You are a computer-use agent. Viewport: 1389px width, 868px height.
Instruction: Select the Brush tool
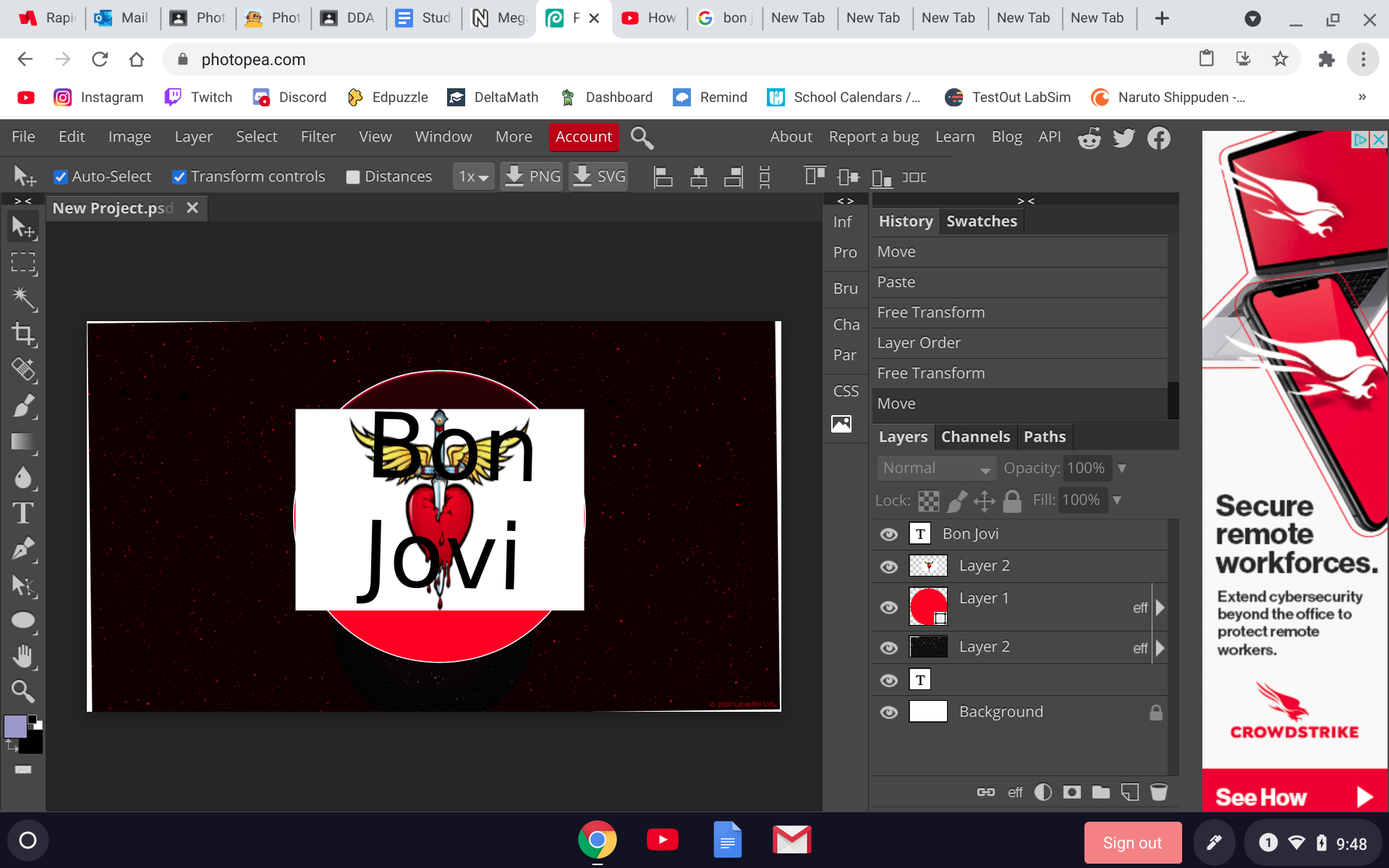tap(23, 406)
